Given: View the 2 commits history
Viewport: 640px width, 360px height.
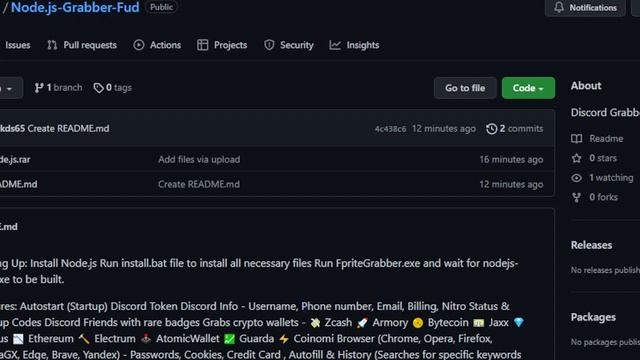Looking at the screenshot, I should pyautogui.click(x=521, y=129).
